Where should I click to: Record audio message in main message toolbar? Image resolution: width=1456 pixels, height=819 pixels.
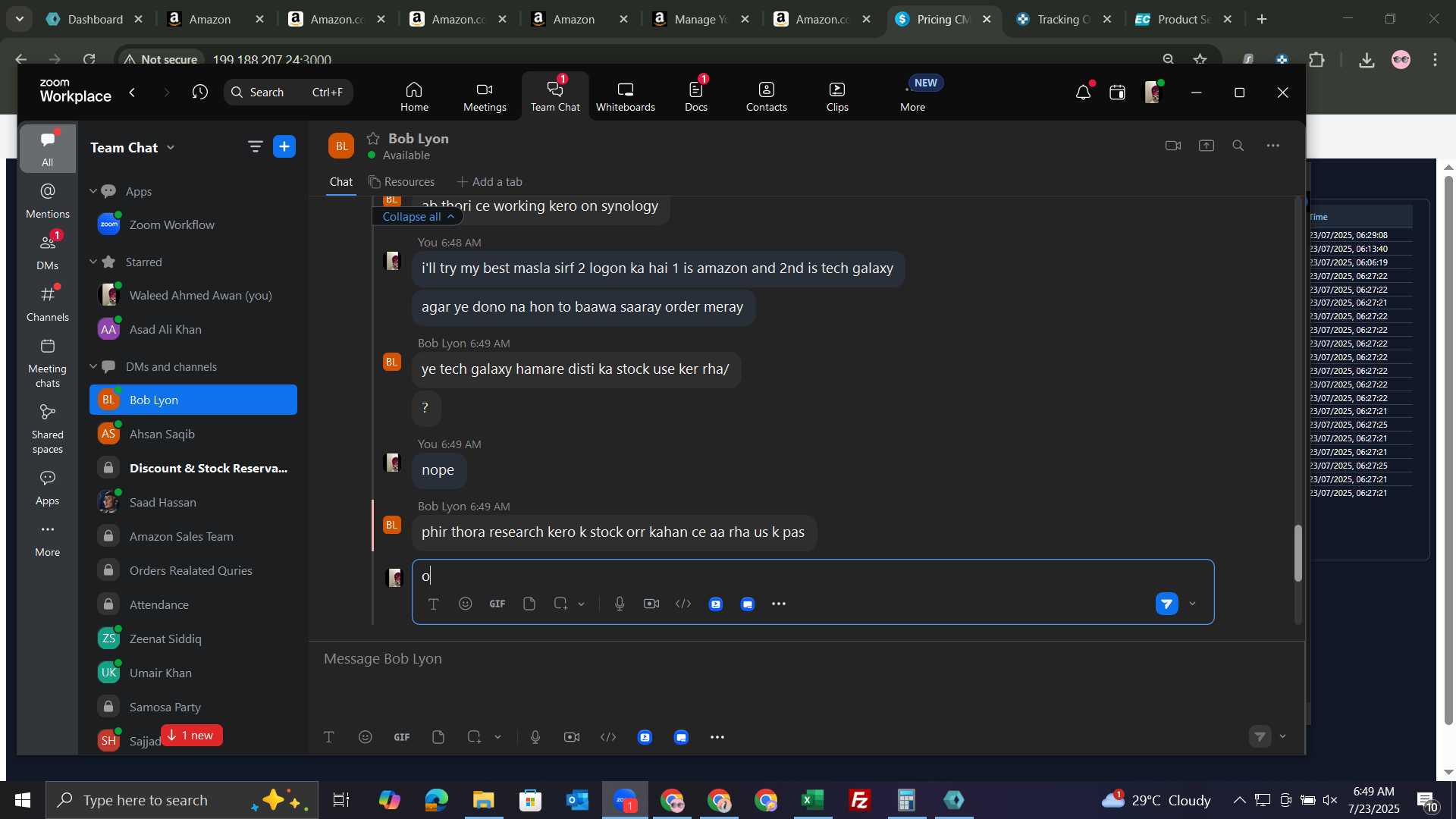click(535, 737)
